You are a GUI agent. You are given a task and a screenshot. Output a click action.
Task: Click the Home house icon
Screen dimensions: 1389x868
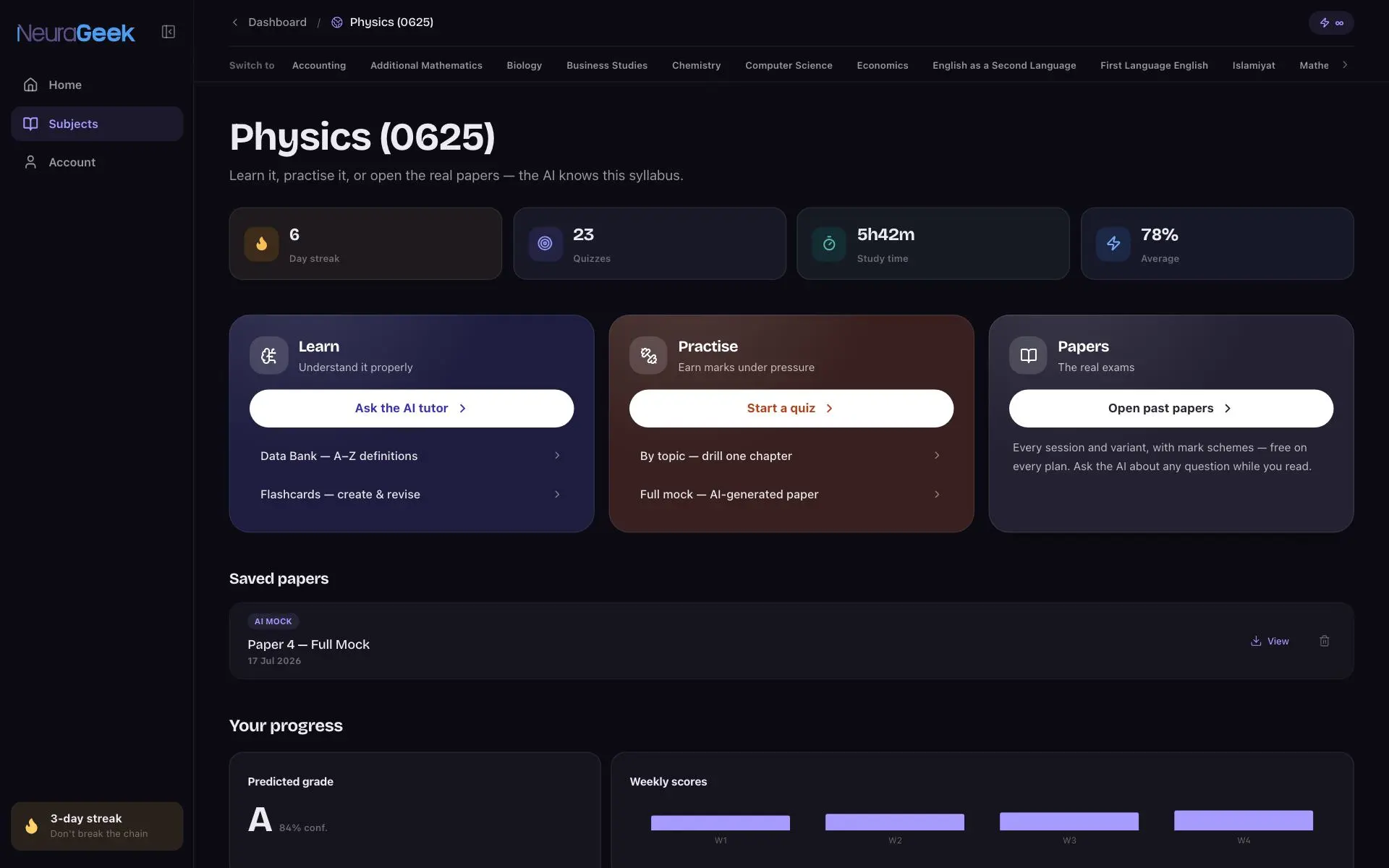point(30,85)
